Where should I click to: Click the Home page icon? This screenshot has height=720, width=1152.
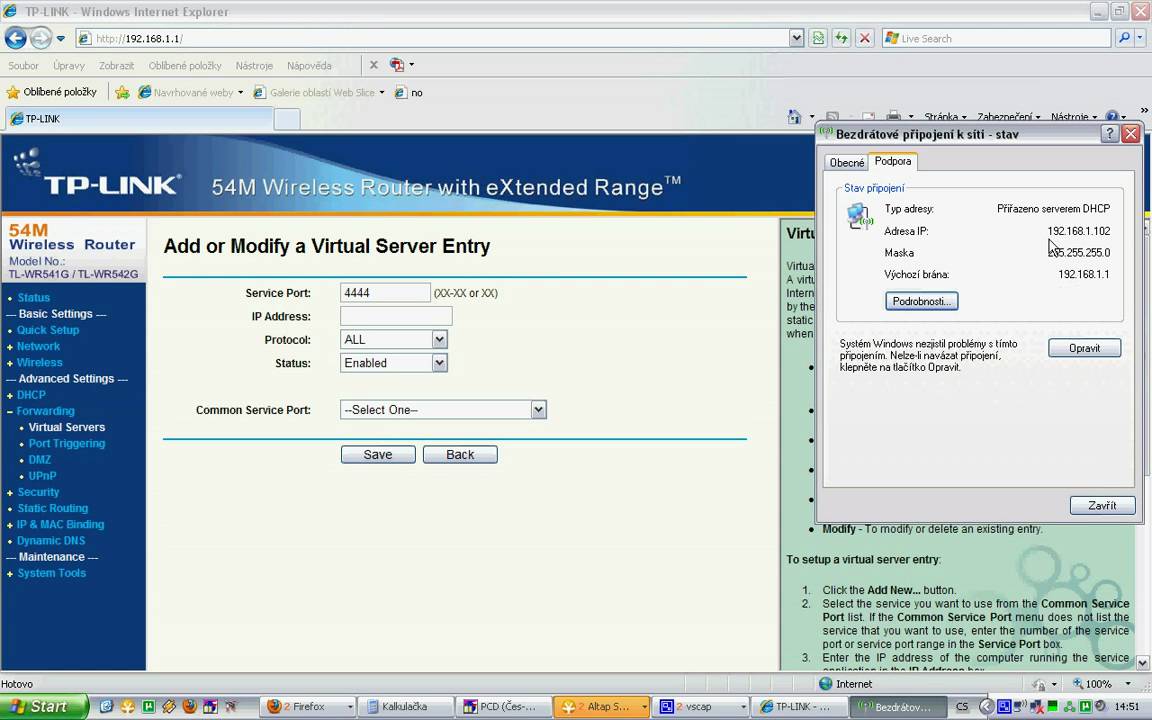click(x=794, y=117)
